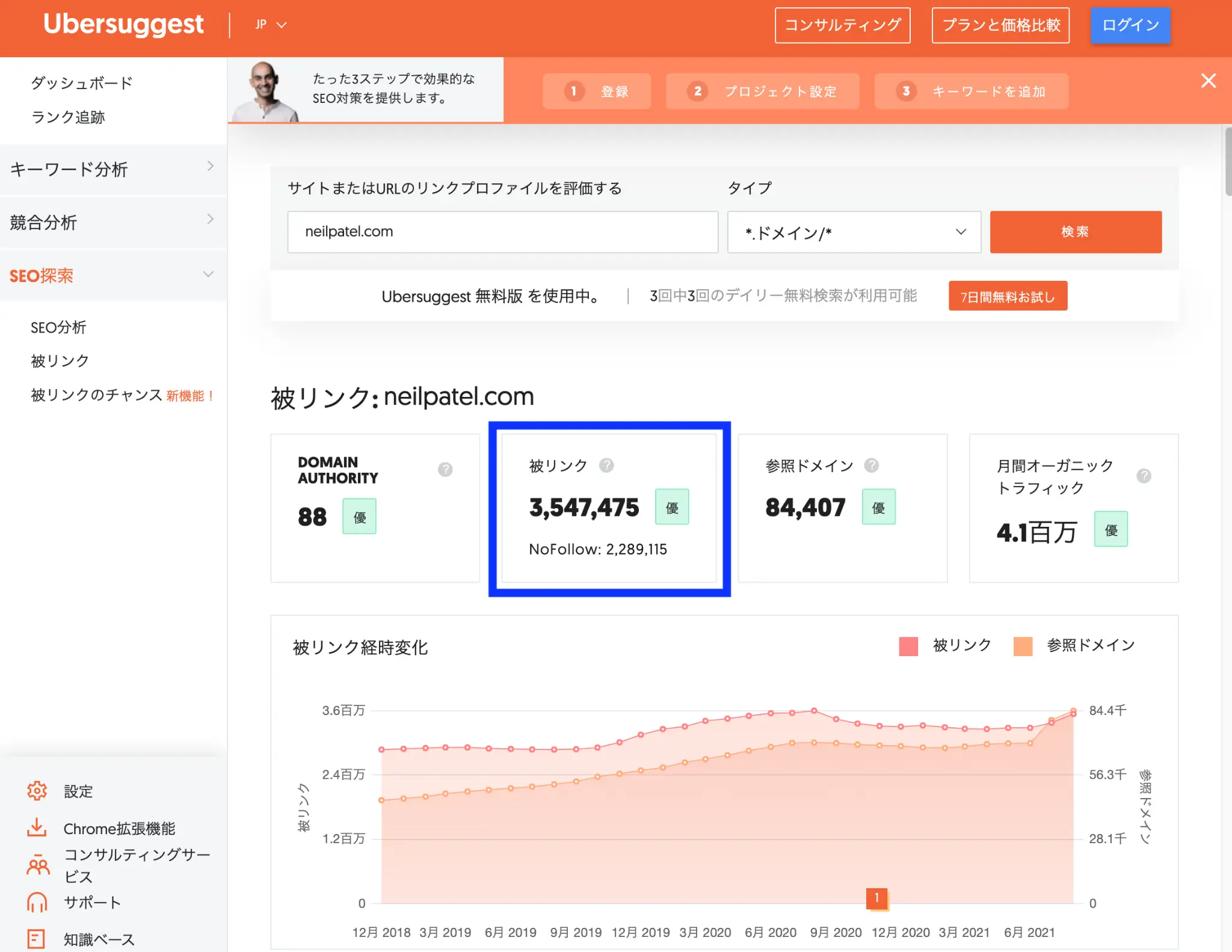Image resolution: width=1232 pixels, height=952 pixels.
Task: Click the 検索 search button
Action: (x=1075, y=232)
